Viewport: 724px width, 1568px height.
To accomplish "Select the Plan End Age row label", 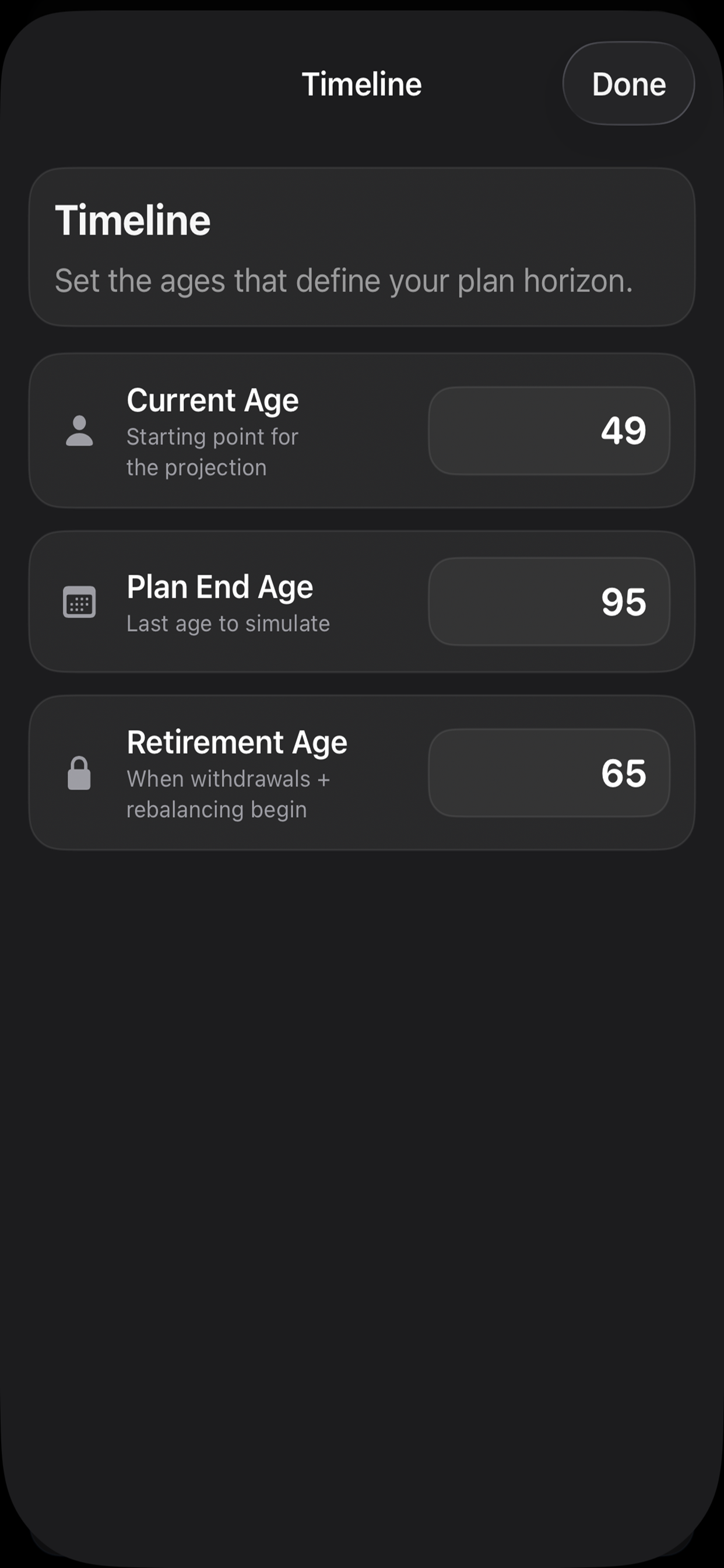I will coord(220,587).
